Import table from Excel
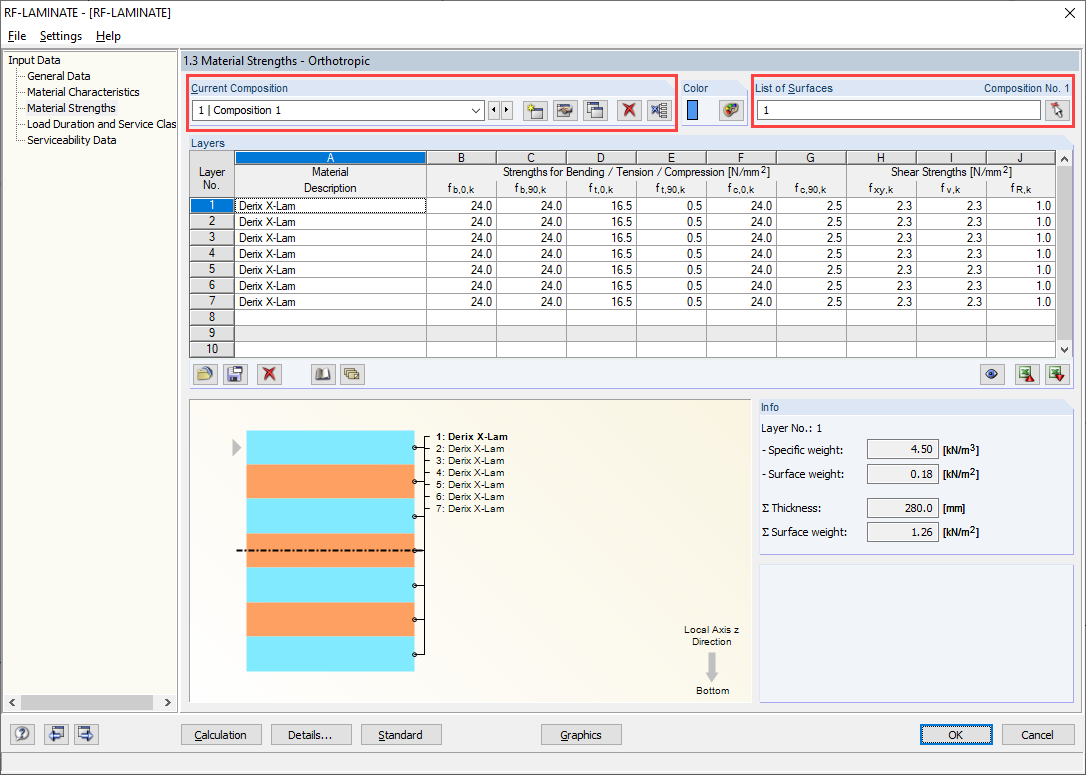The image size is (1086, 775). coord(1057,374)
